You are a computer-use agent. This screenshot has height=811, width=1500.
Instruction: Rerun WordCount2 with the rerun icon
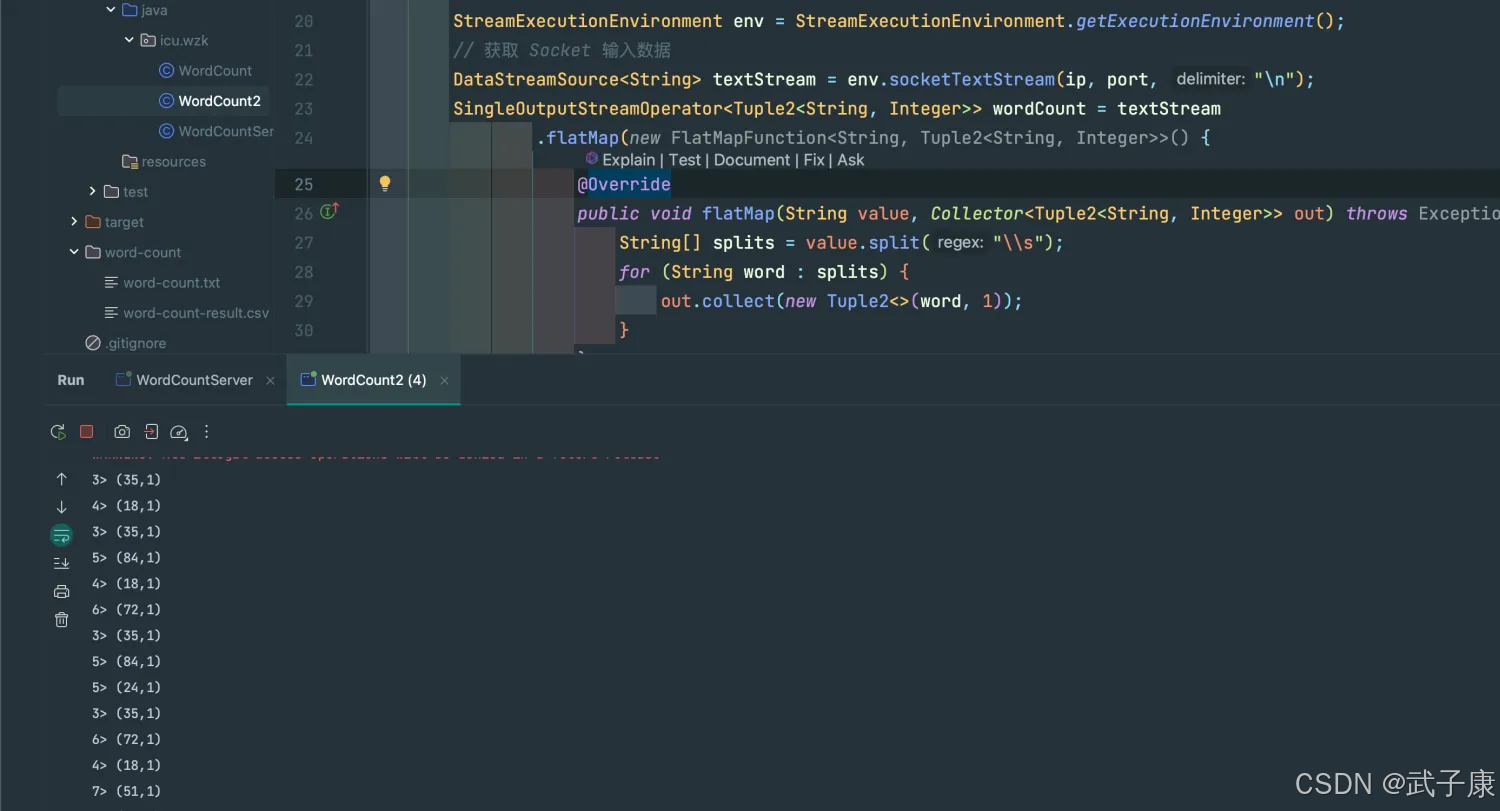(x=58, y=432)
